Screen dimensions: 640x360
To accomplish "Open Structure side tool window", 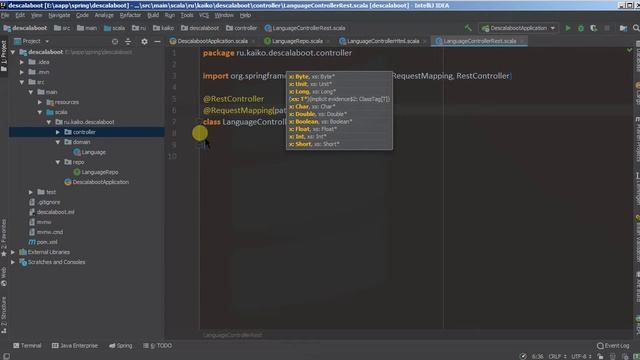I will pos(4,315).
